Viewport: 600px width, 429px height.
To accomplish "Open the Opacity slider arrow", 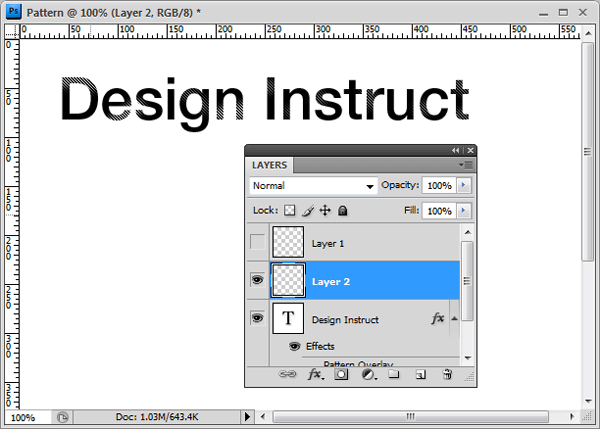I will click(x=464, y=185).
